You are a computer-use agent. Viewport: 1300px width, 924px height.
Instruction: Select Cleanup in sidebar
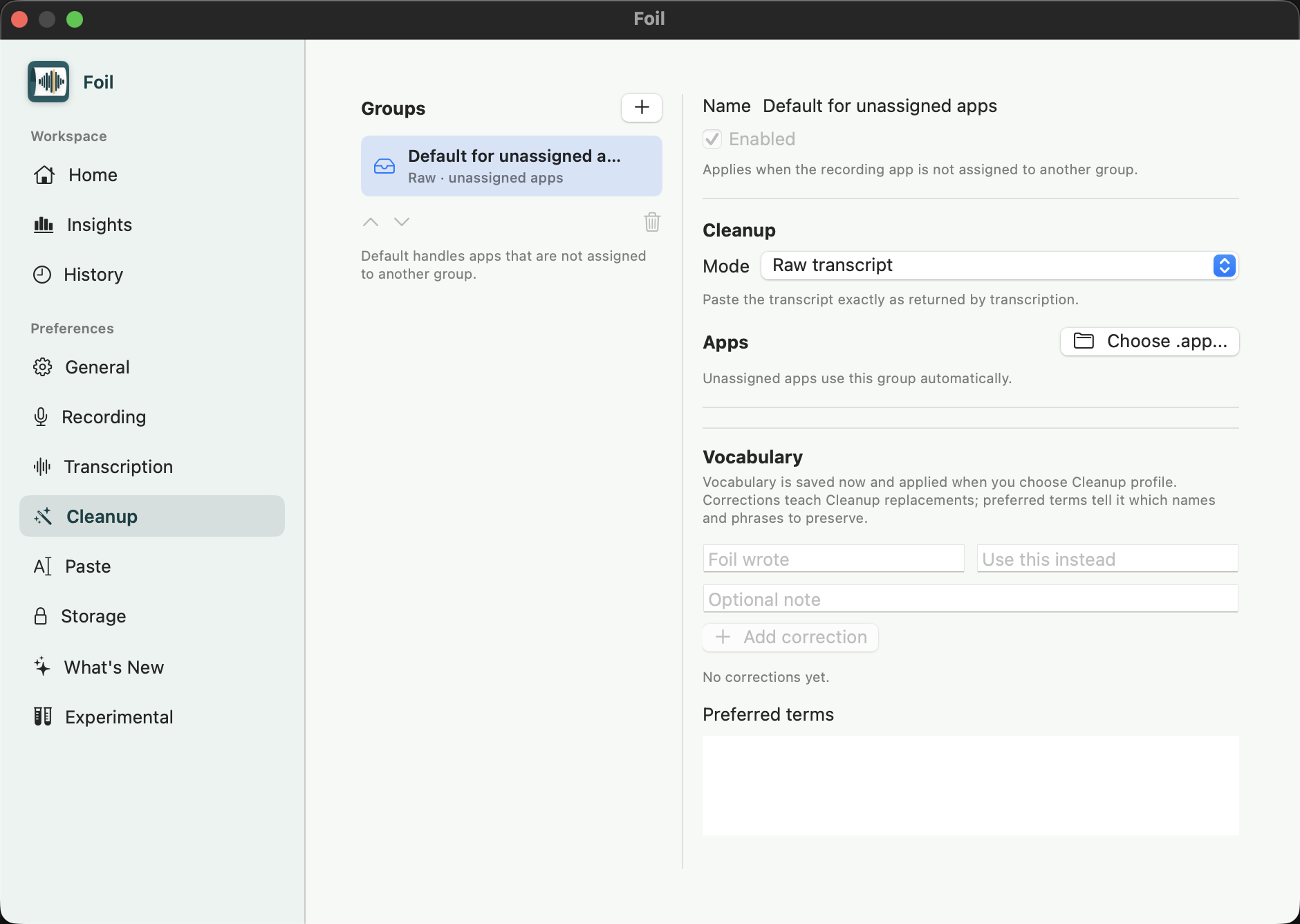click(152, 516)
